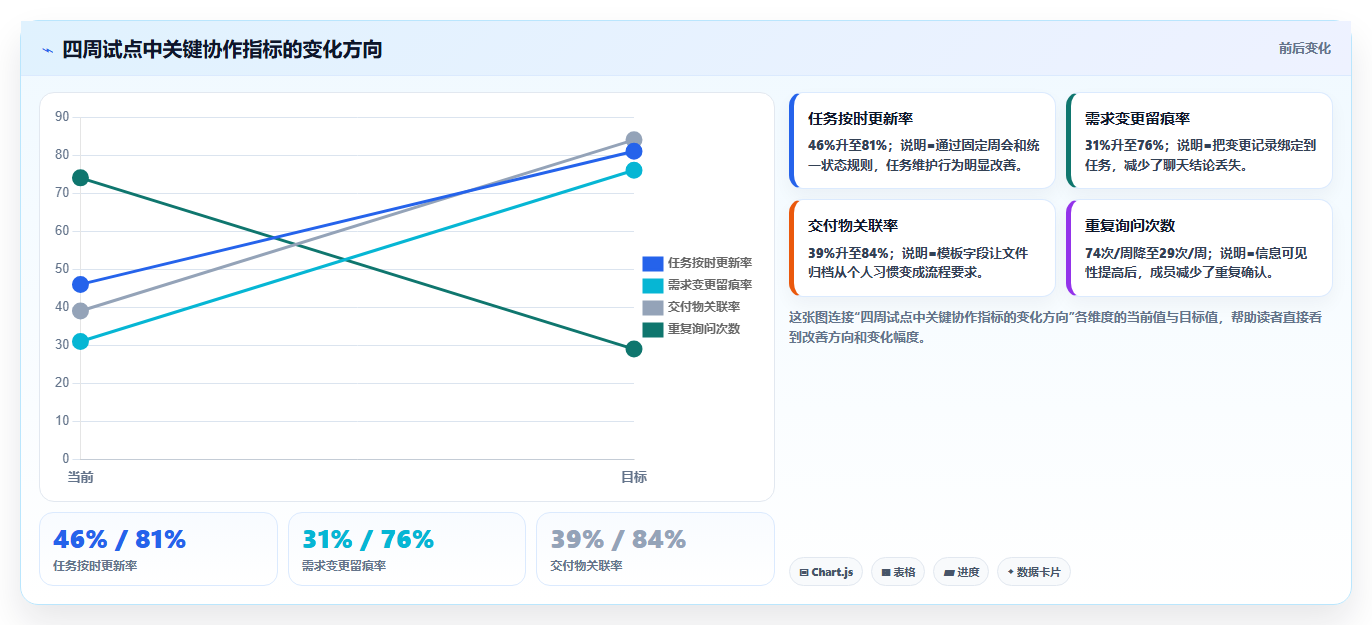Toggle the dark green 重复询问次数 legend swatch
Viewport: 1372px width, 625px height.
pyautogui.click(x=652, y=329)
